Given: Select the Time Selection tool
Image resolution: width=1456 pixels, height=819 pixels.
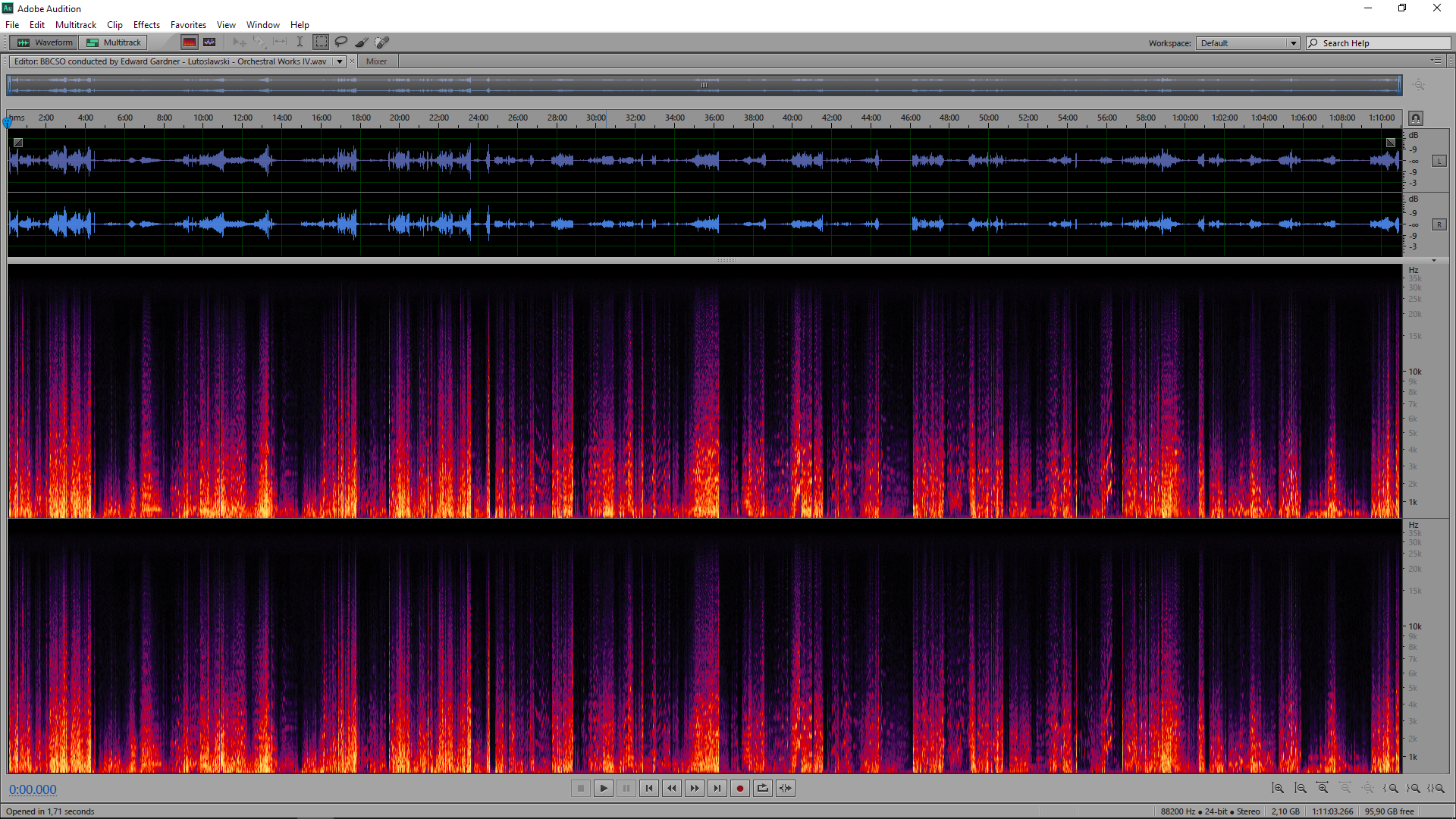Looking at the screenshot, I should 300,42.
